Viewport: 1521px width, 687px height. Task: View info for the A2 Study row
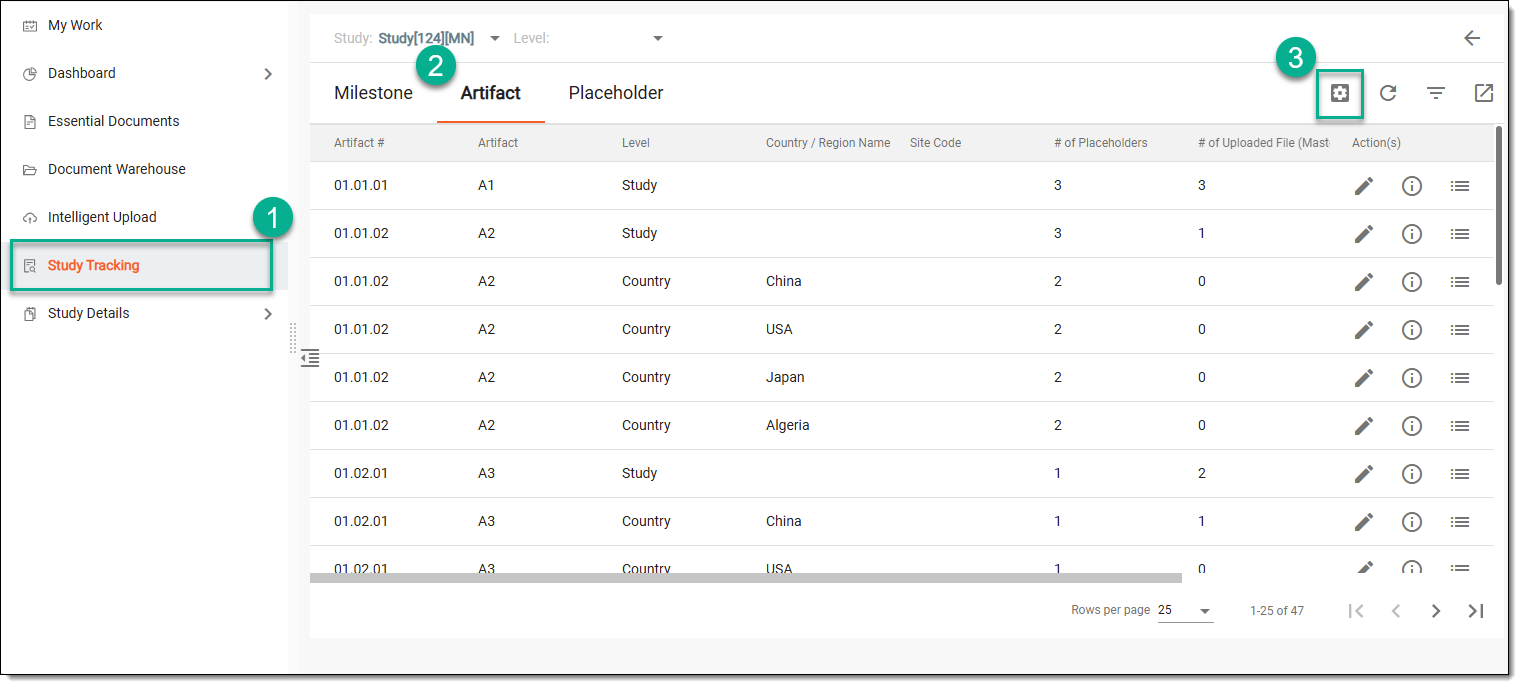(1412, 234)
